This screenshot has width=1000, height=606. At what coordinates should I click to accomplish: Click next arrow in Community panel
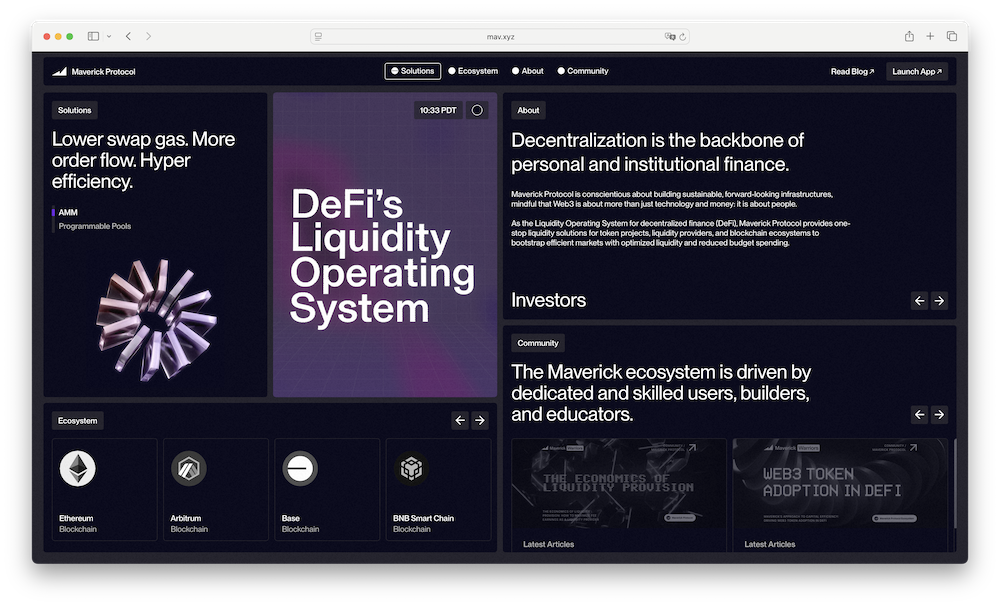pos(939,415)
